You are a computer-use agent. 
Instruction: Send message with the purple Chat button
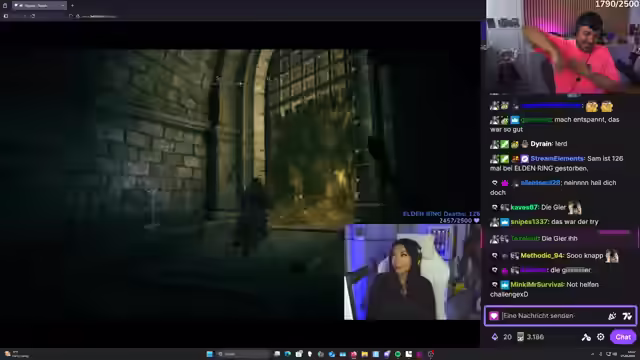[623, 337]
